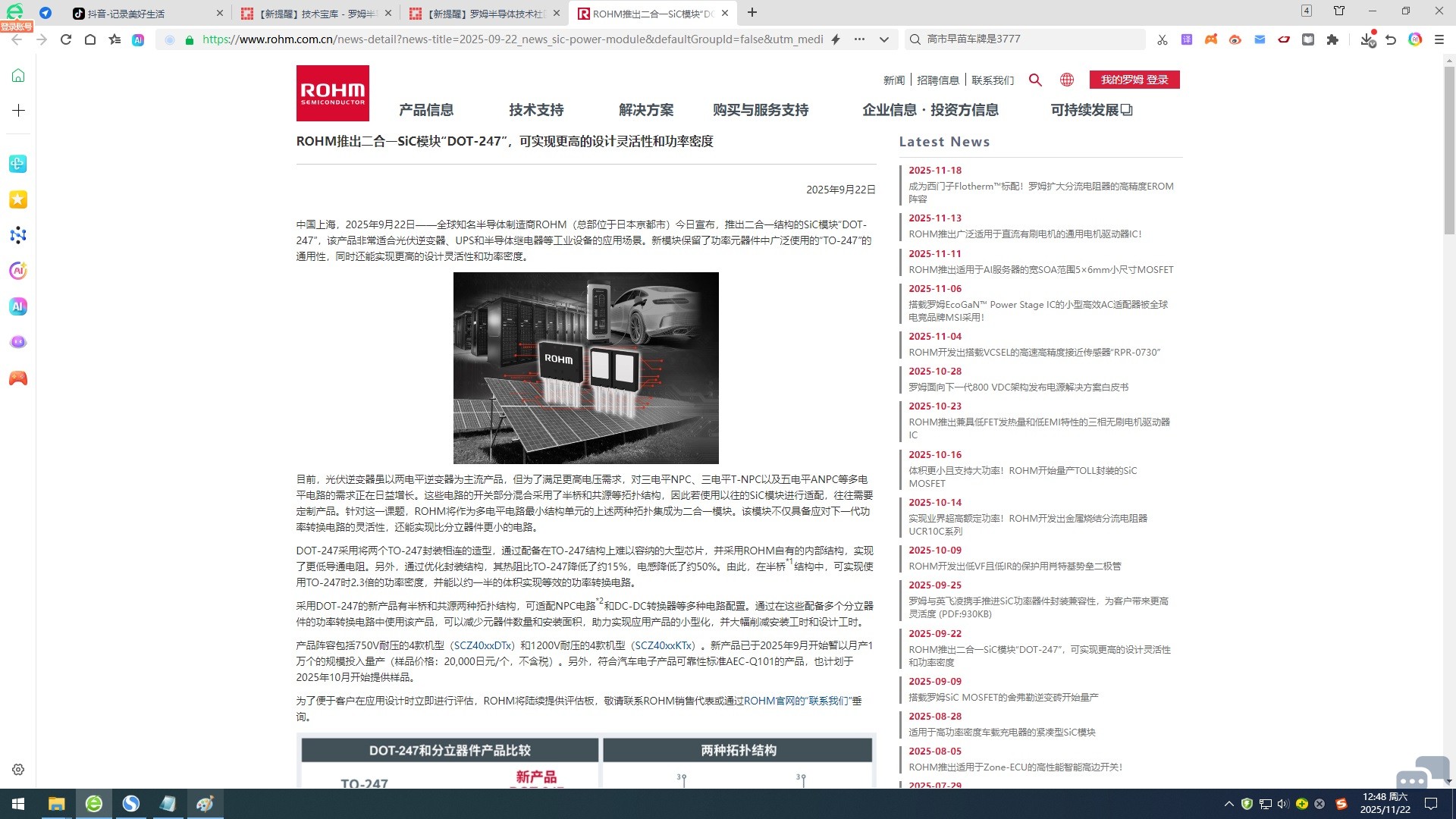Open the extensions puzzle piece icon
Viewport: 1456px width, 819px height.
click(x=1332, y=39)
